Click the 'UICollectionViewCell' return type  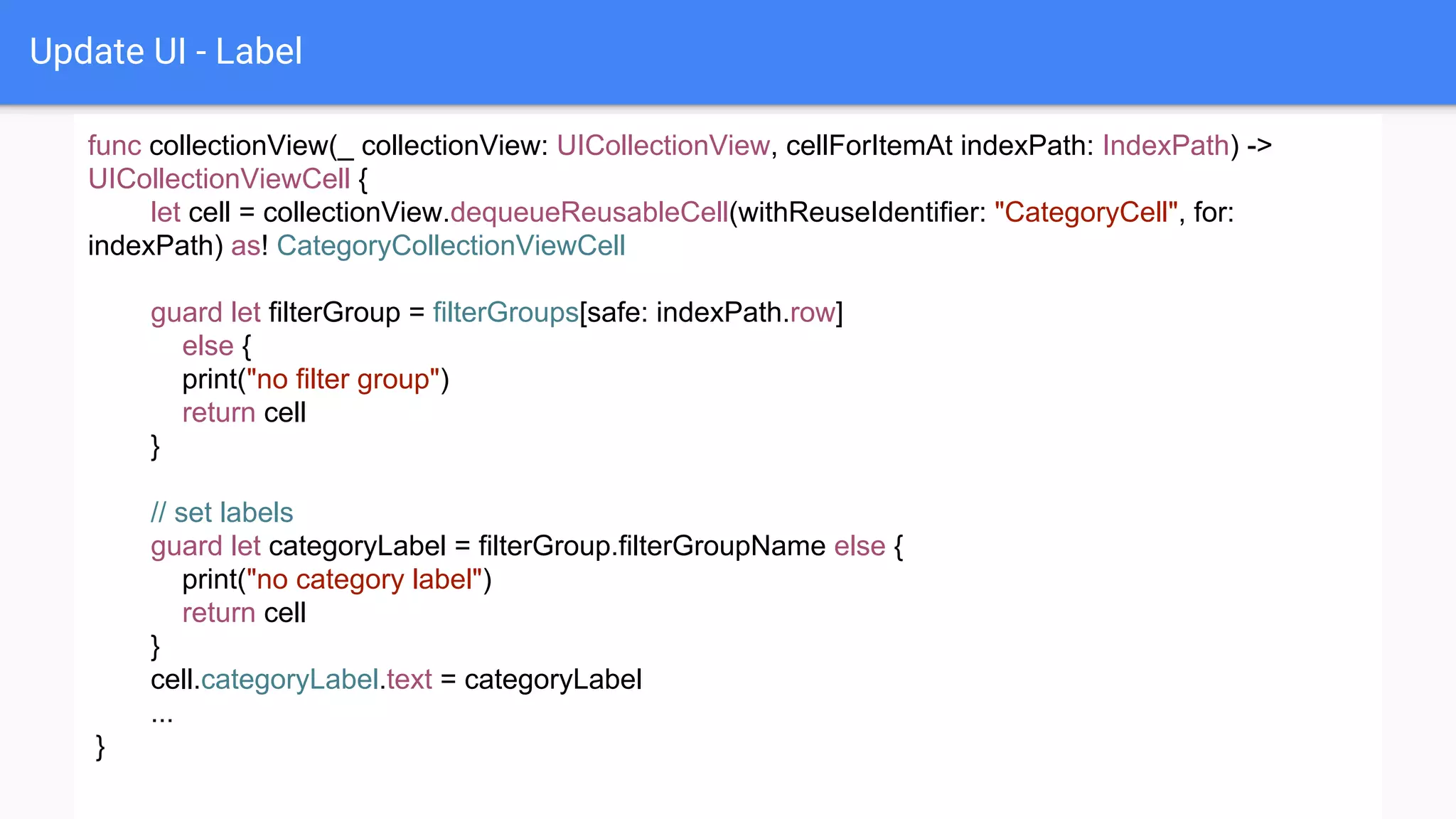[219, 179]
